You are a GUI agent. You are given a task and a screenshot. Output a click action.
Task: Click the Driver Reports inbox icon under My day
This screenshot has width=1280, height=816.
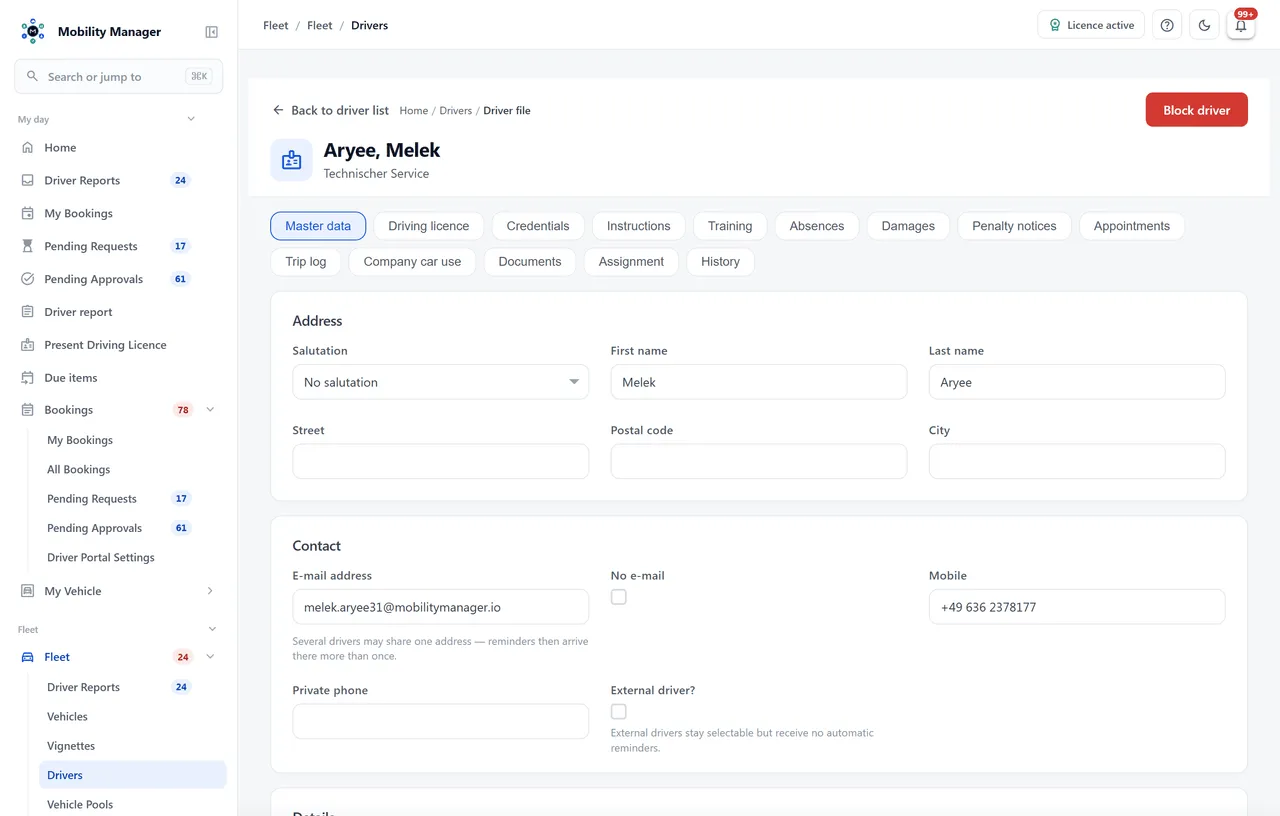(28, 180)
